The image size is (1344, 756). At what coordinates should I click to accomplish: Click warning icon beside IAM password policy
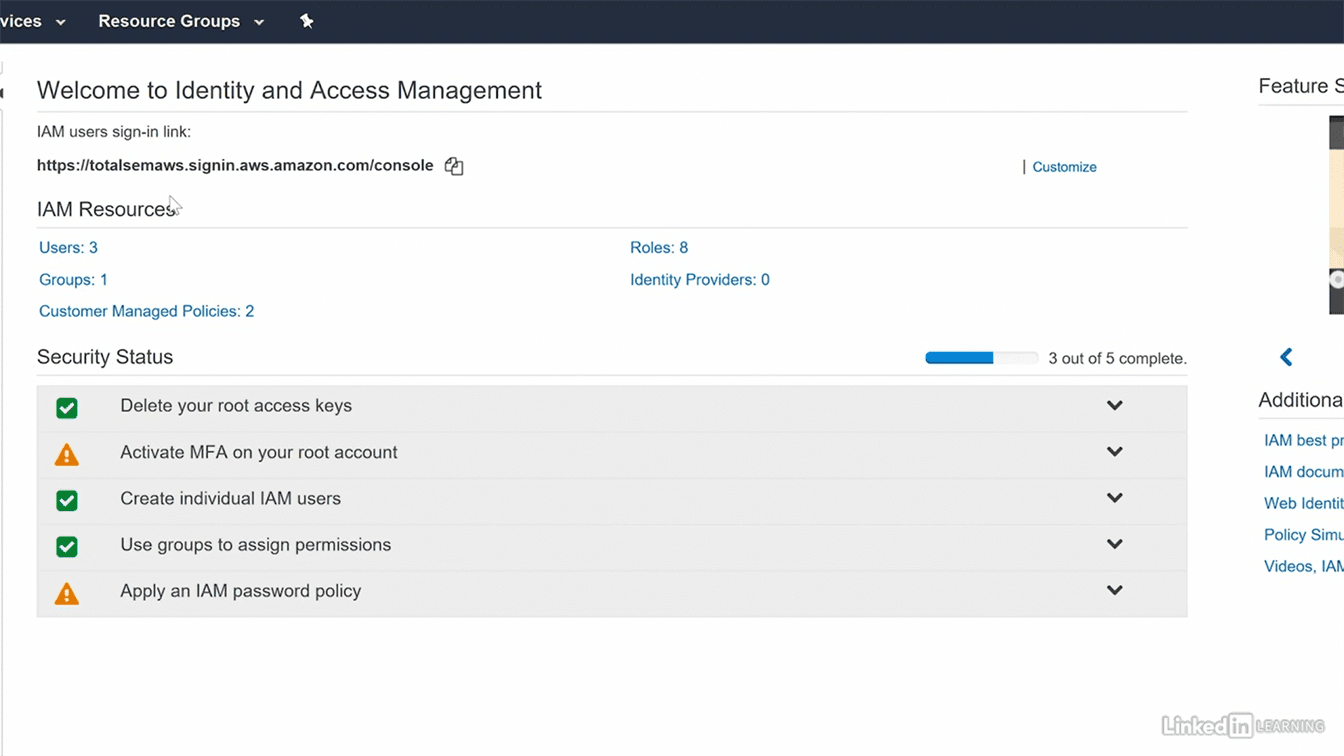[67, 594]
